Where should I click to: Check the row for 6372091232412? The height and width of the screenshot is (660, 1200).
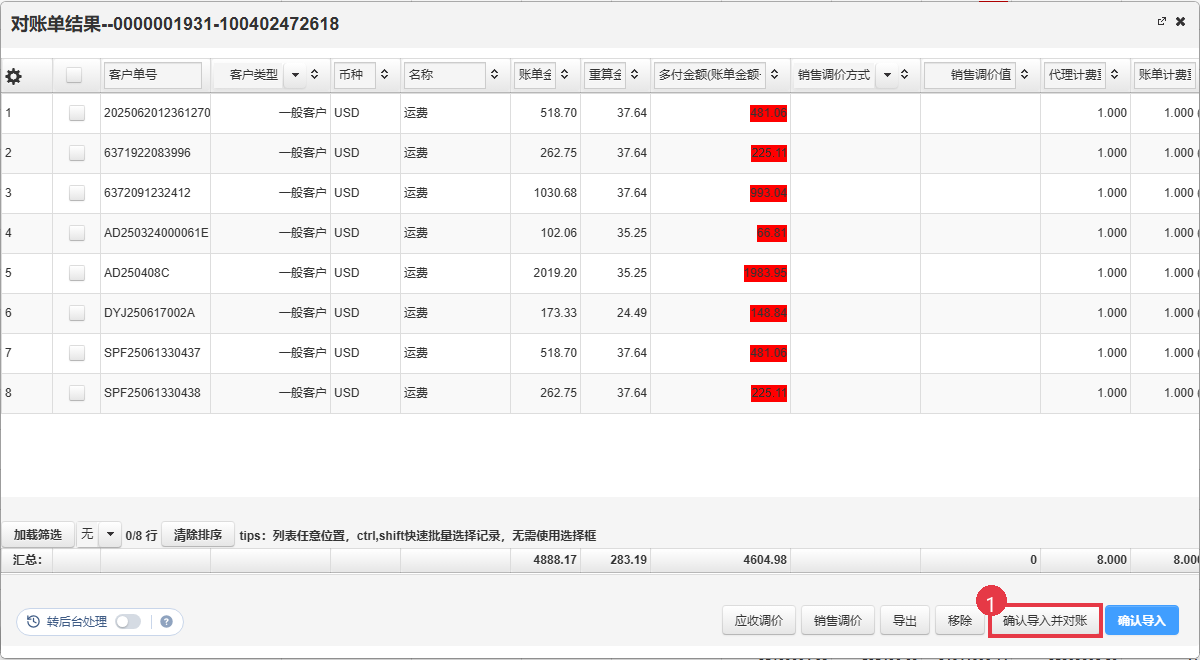click(x=77, y=194)
